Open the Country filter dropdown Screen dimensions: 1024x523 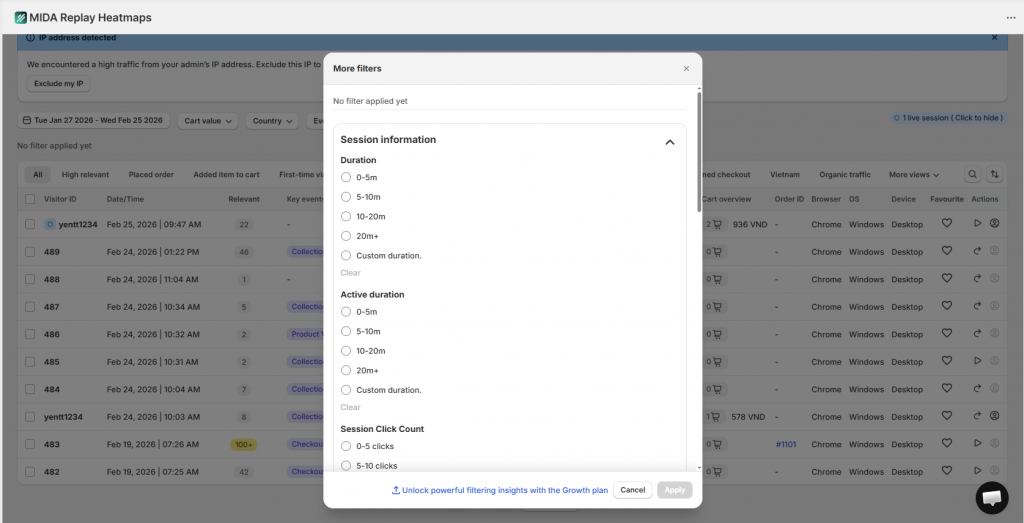272,121
